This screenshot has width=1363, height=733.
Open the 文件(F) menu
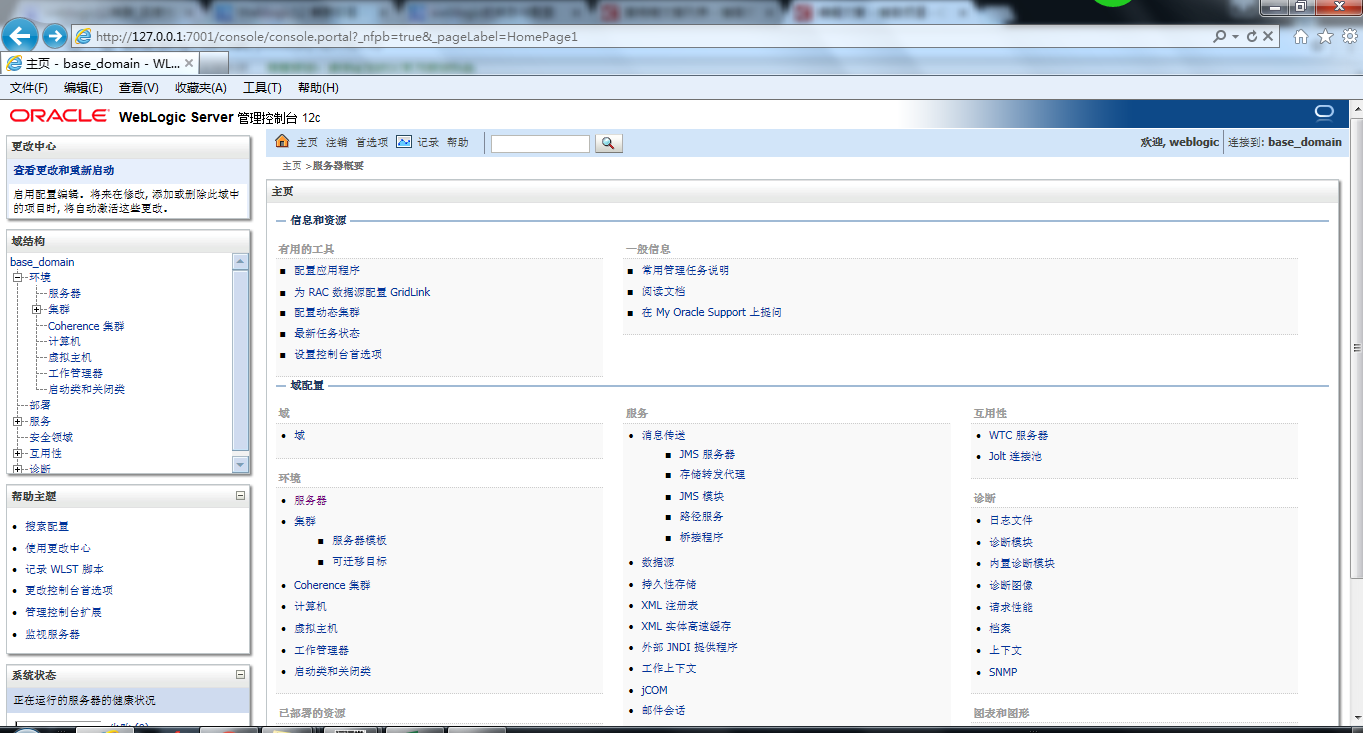[28, 88]
